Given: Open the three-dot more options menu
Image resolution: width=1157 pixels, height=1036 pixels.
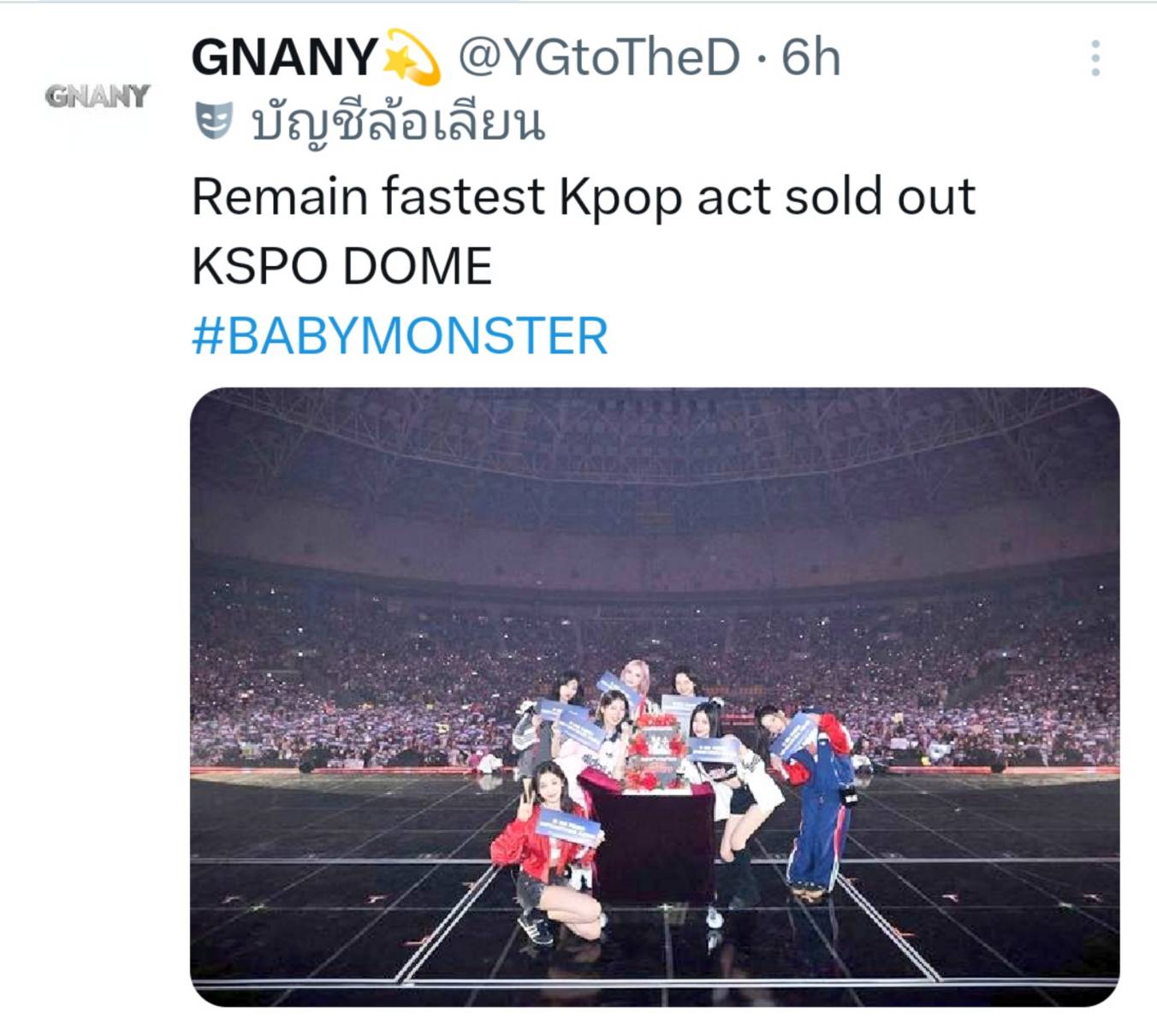Looking at the screenshot, I should coord(1095,58).
